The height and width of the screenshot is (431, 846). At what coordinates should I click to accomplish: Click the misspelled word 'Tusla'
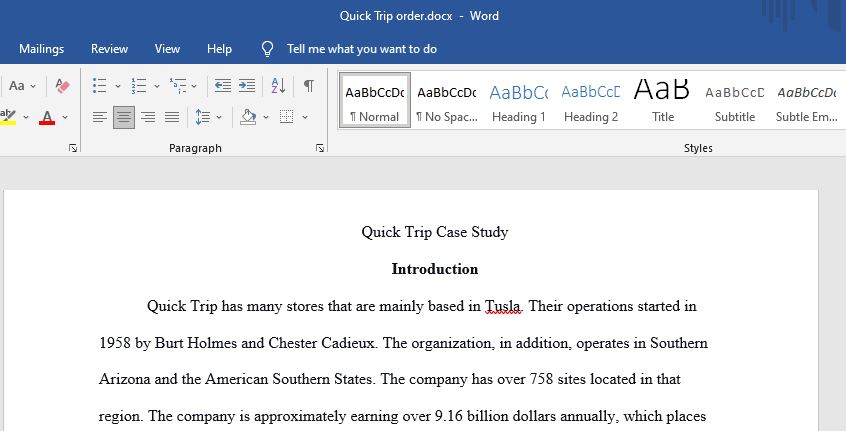point(503,306)
